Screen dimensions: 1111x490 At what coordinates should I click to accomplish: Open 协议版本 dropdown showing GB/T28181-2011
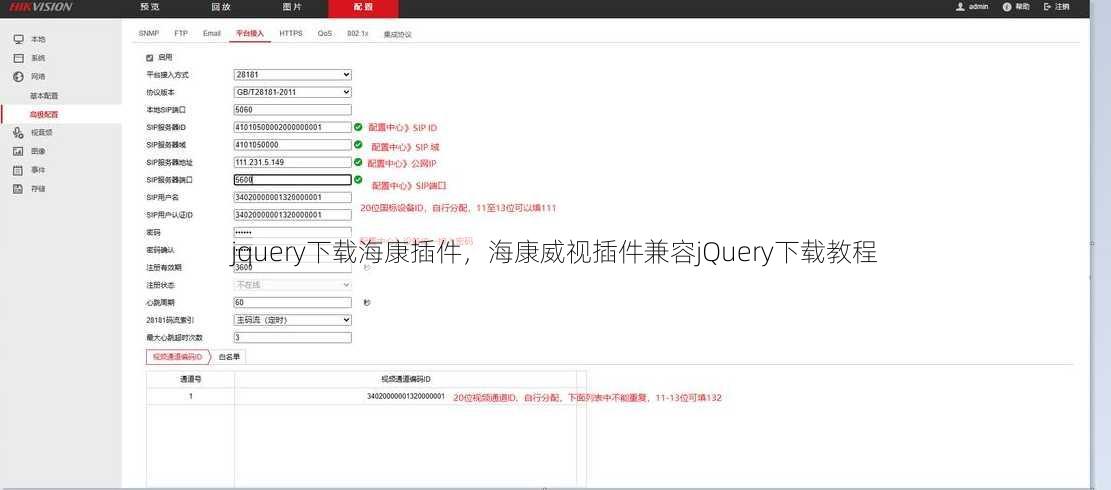click(x=293, y=92)
